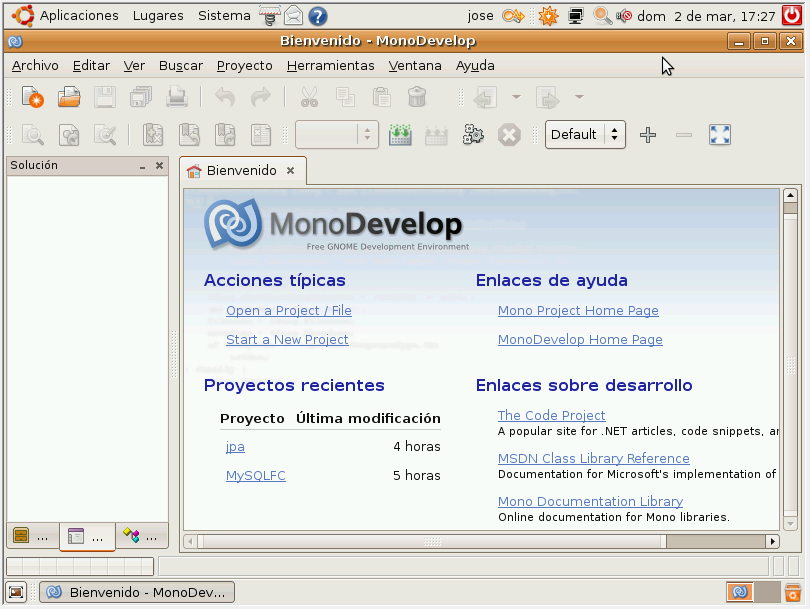
Task: Paste from clipboard using the toolbar icon
Action: (x=381, y=97)
